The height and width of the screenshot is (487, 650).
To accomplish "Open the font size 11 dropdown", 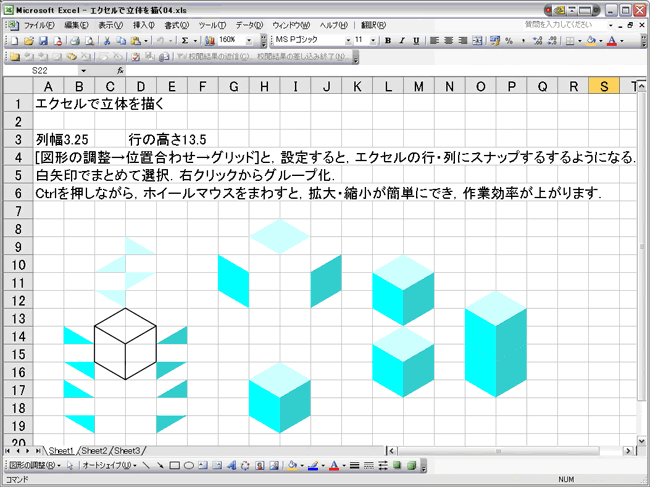I will click(373, 41).
